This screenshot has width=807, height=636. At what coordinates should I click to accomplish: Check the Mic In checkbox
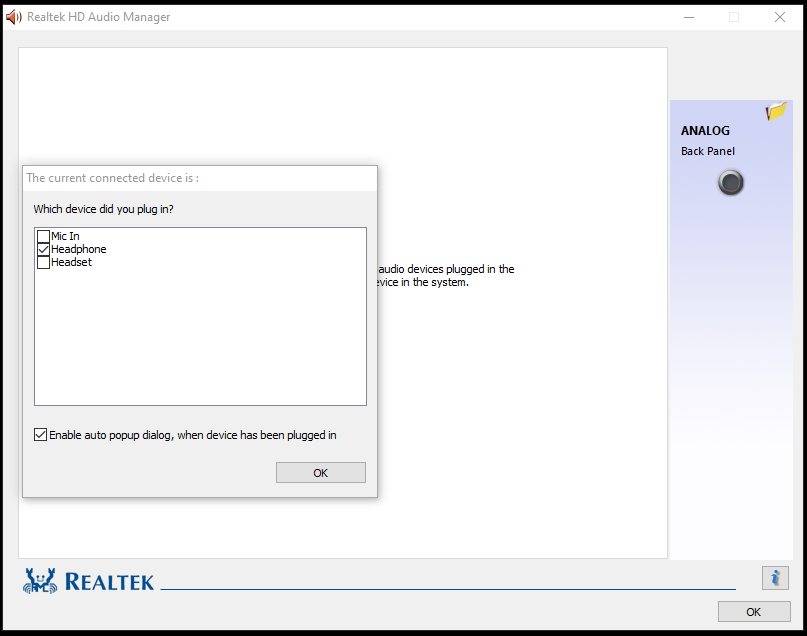44,236
